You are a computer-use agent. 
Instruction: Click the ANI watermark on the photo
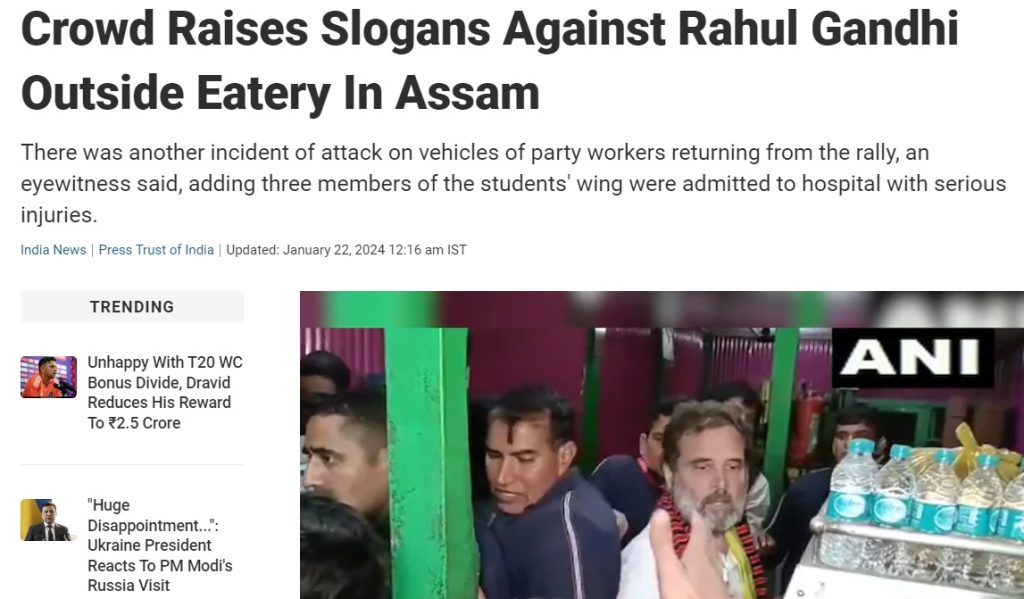[x=912, y=358]
